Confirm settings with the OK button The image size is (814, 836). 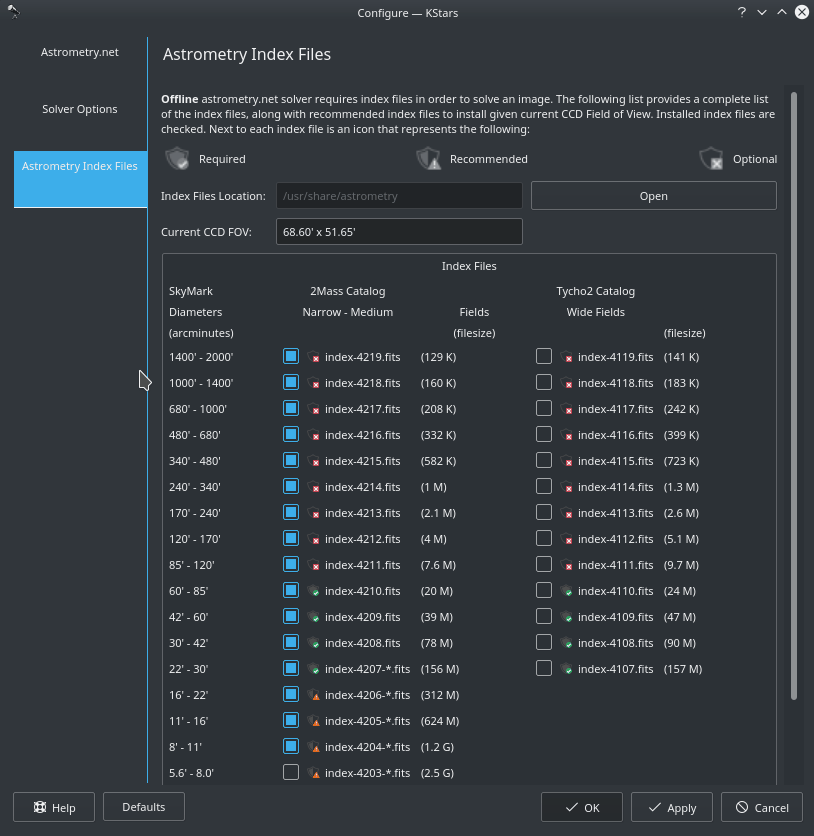(581, 807)
